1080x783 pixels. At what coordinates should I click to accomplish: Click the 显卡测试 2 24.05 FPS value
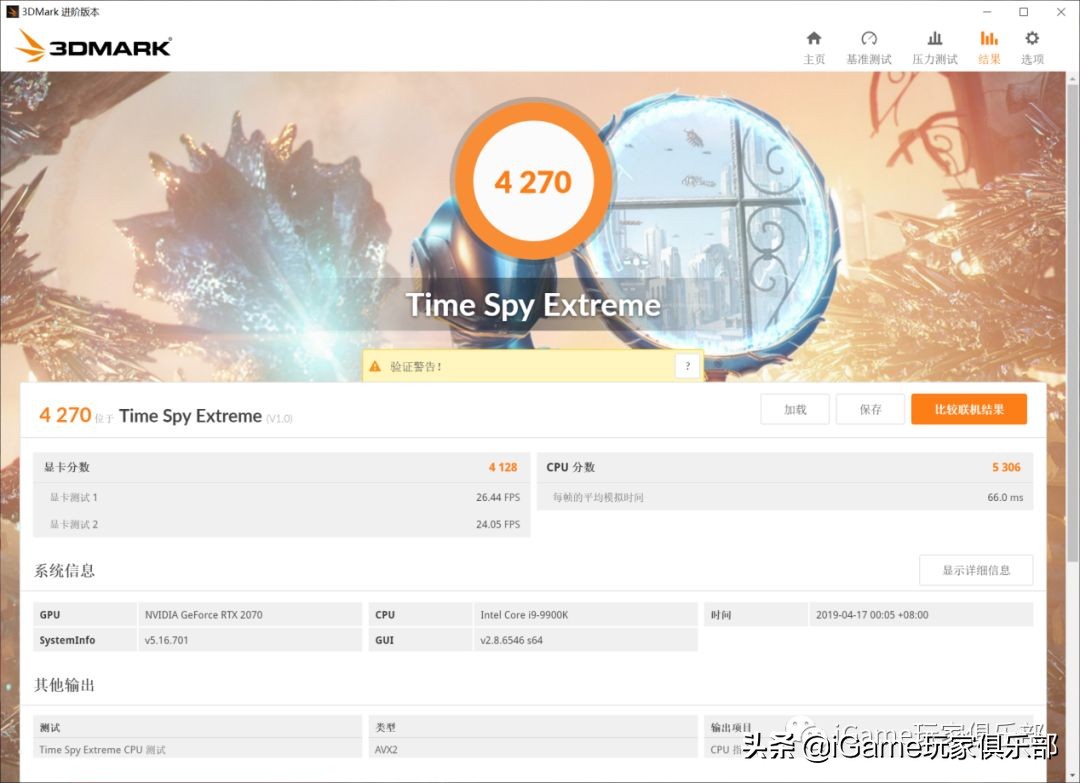498,524
